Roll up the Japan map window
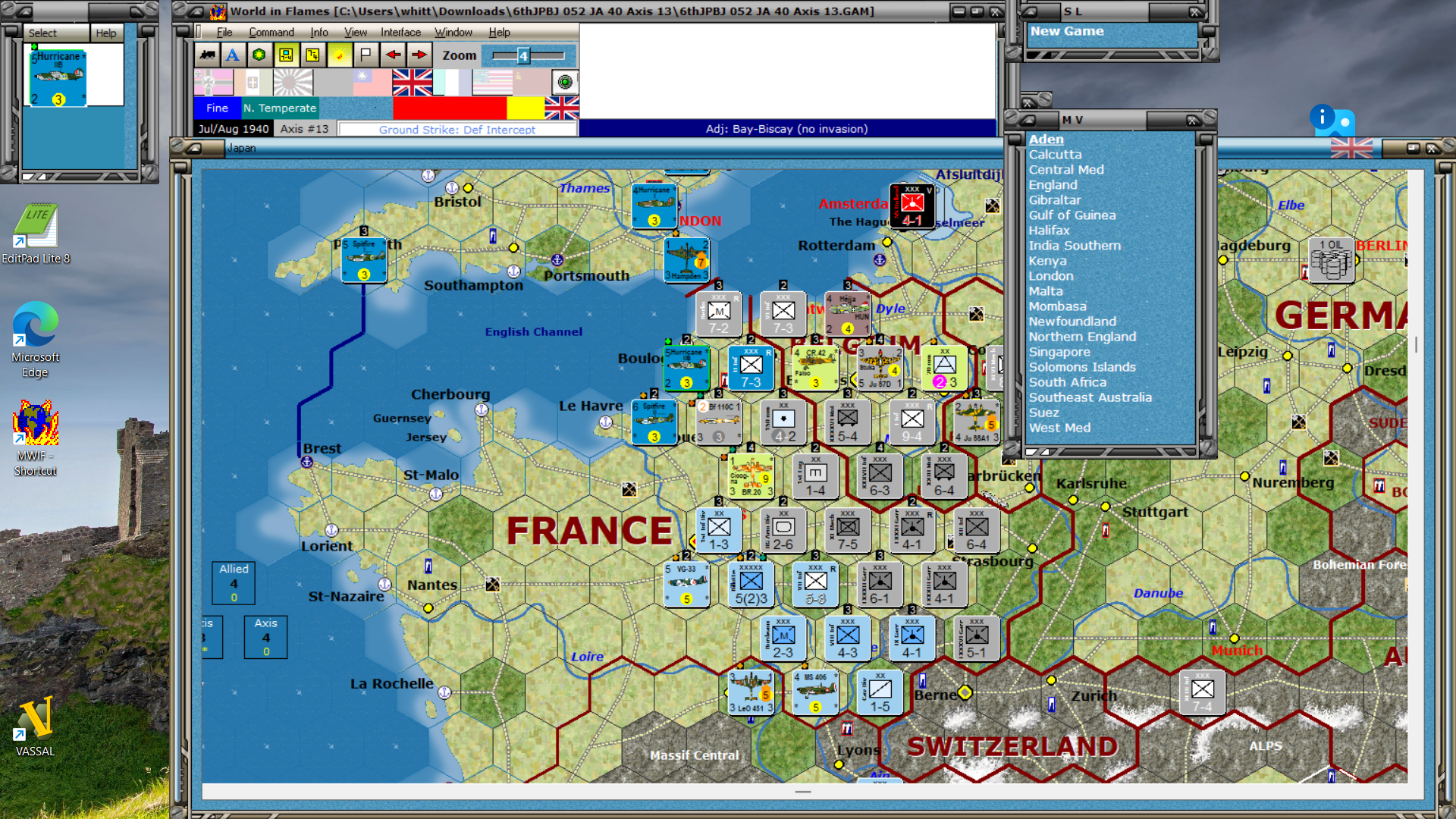Image resolution: width=1456 pixels, height=819 pixels. coord(194,148)
